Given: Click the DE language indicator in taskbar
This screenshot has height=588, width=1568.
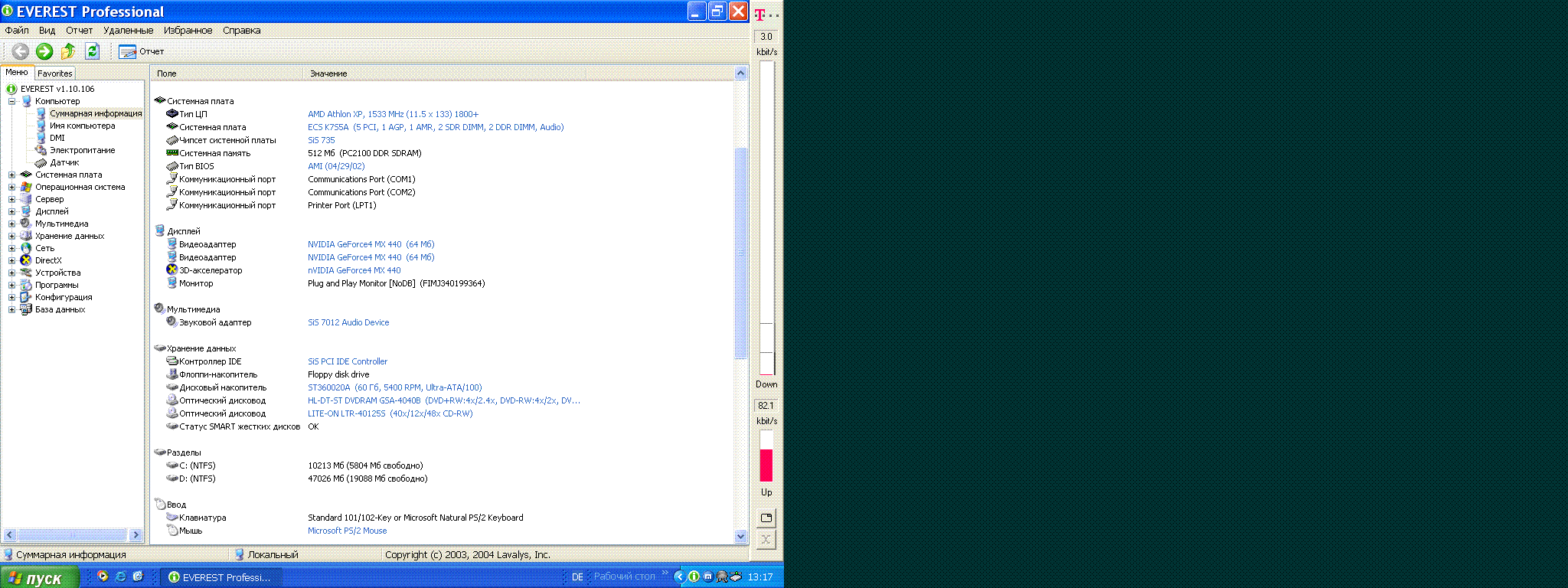Looking at the screenshot, I should tap(577, 577).
